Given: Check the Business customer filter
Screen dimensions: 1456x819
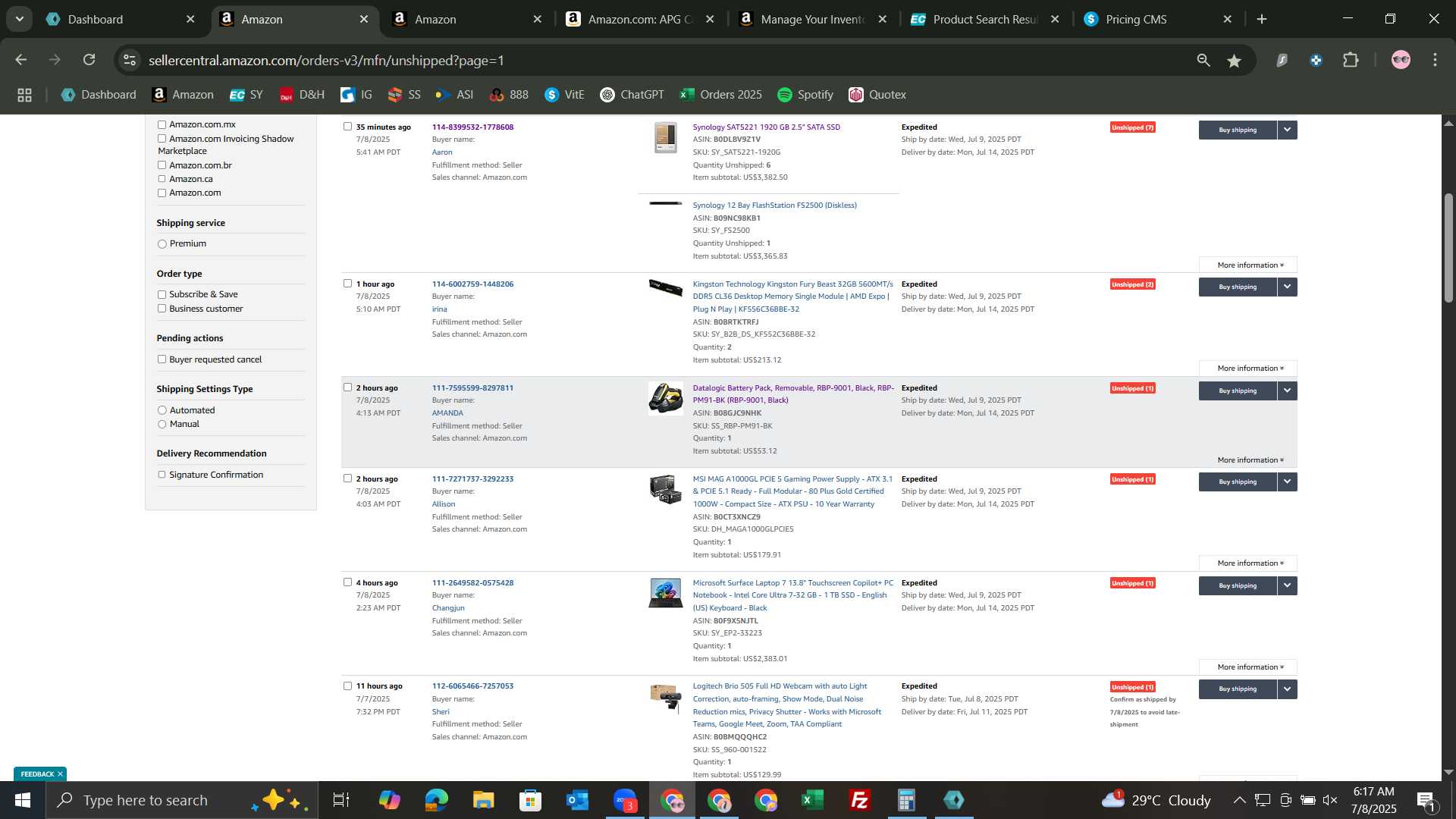Looking at the screenshot, I should pyautogui.click(x=162, y=309).
